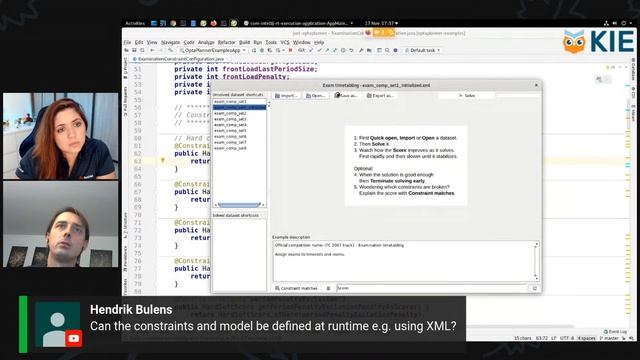The image size is (640, 360).
Task: Click the green Debug bug icon in toolbar
Action: [262, 50]
